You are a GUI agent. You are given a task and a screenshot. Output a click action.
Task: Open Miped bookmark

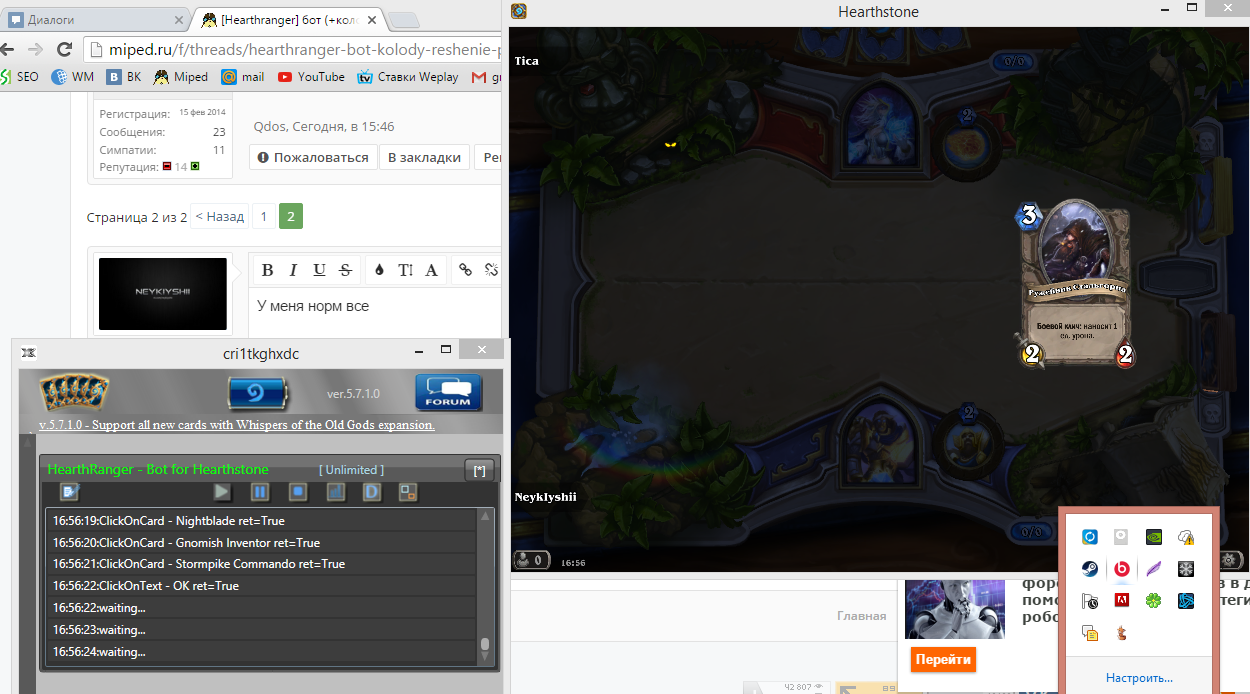(x=181, y=76)
